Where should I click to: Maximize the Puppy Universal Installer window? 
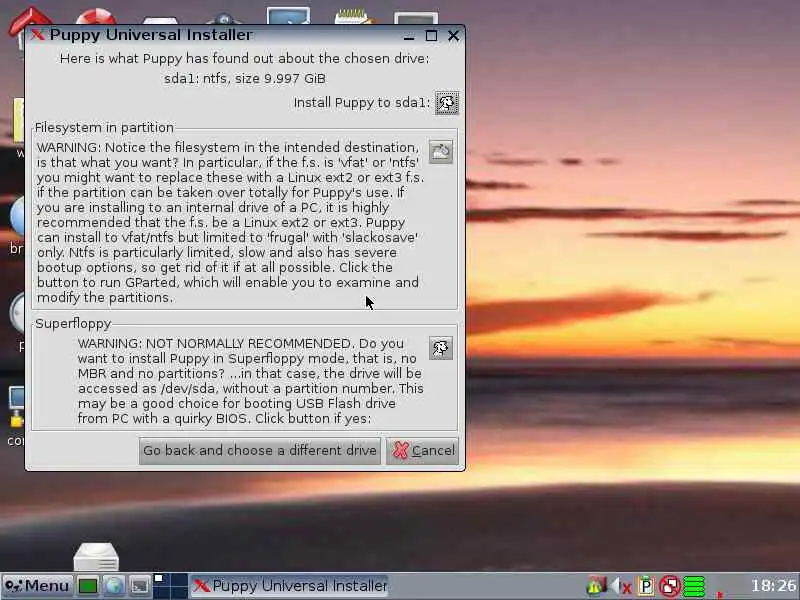point(431,36)
